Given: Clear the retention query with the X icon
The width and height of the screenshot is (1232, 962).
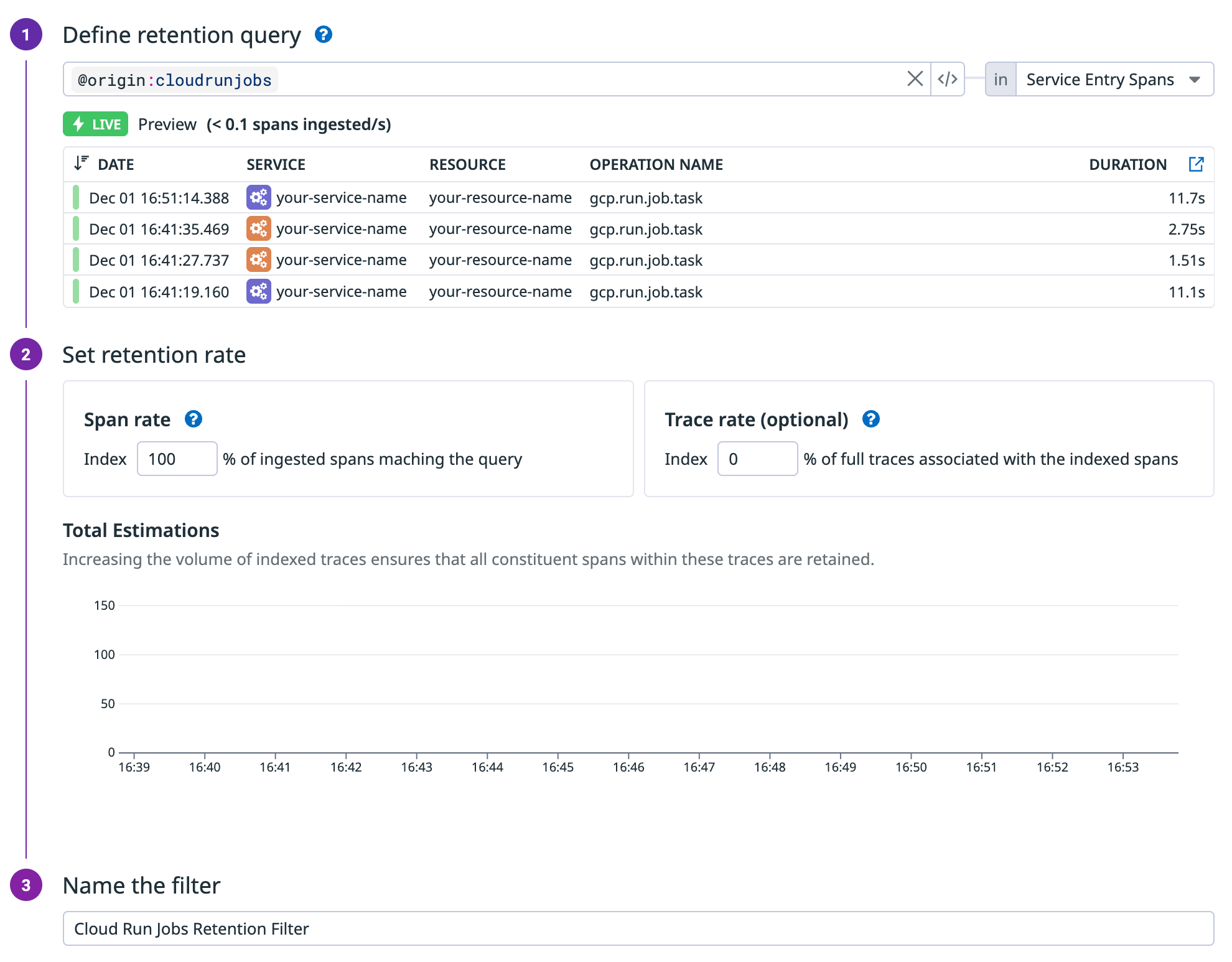Looking at the screenshot, I should [915, 79].
